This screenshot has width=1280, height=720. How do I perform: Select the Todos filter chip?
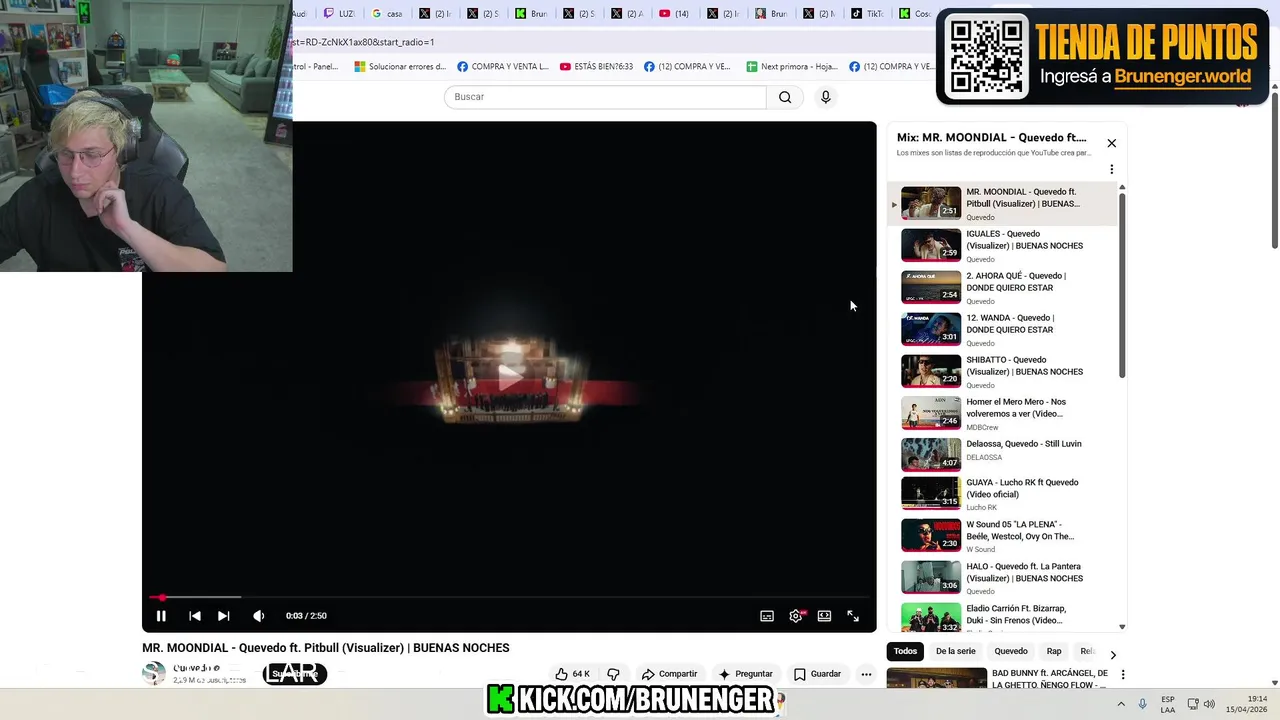point(905,651)
